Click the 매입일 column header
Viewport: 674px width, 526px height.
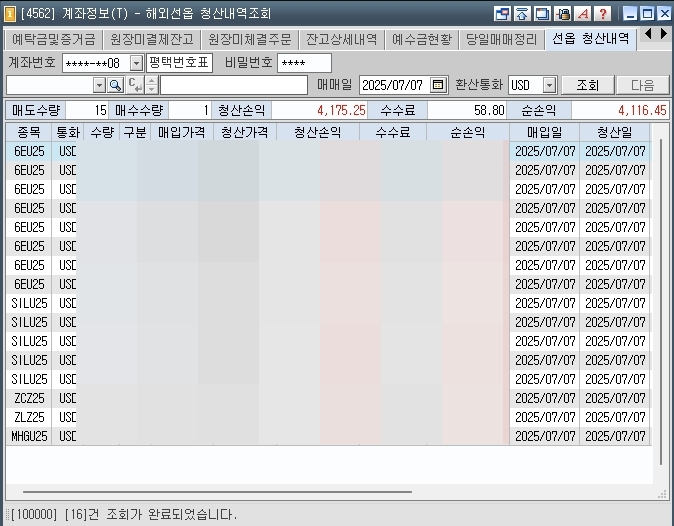pos(545,132)
